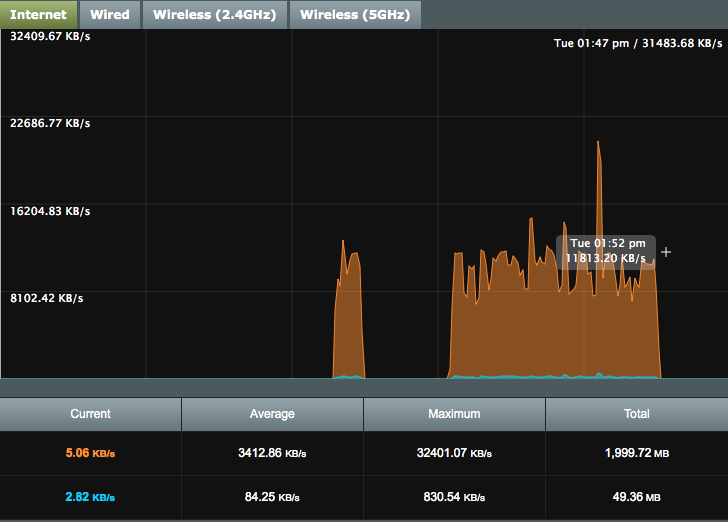Click the 32401.07 KB/s maximum value

454,453
